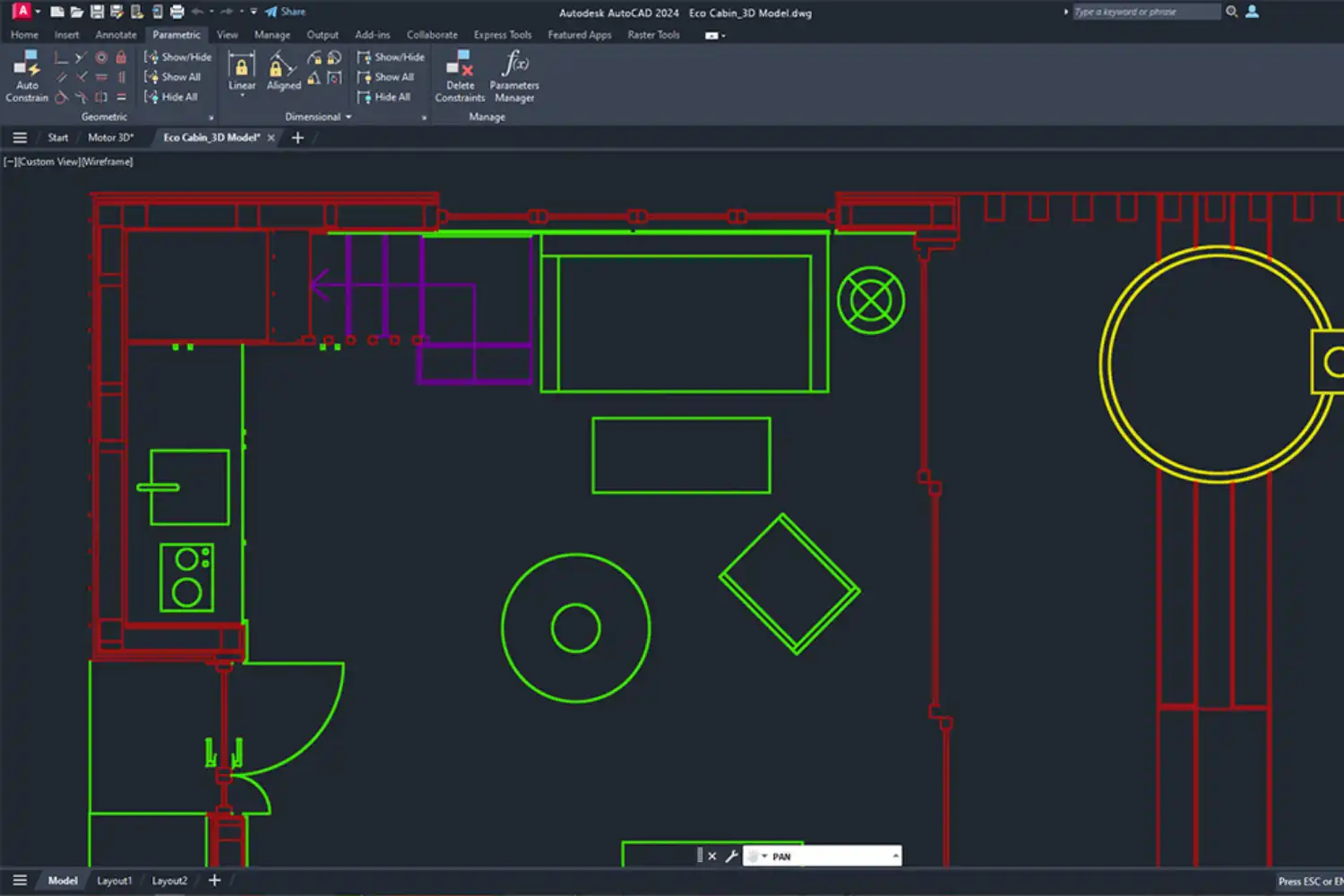The height and width of the screenshot is (896, 1344).
Task: Open the Motor 3D drawing tab
Action: (109, 137)
